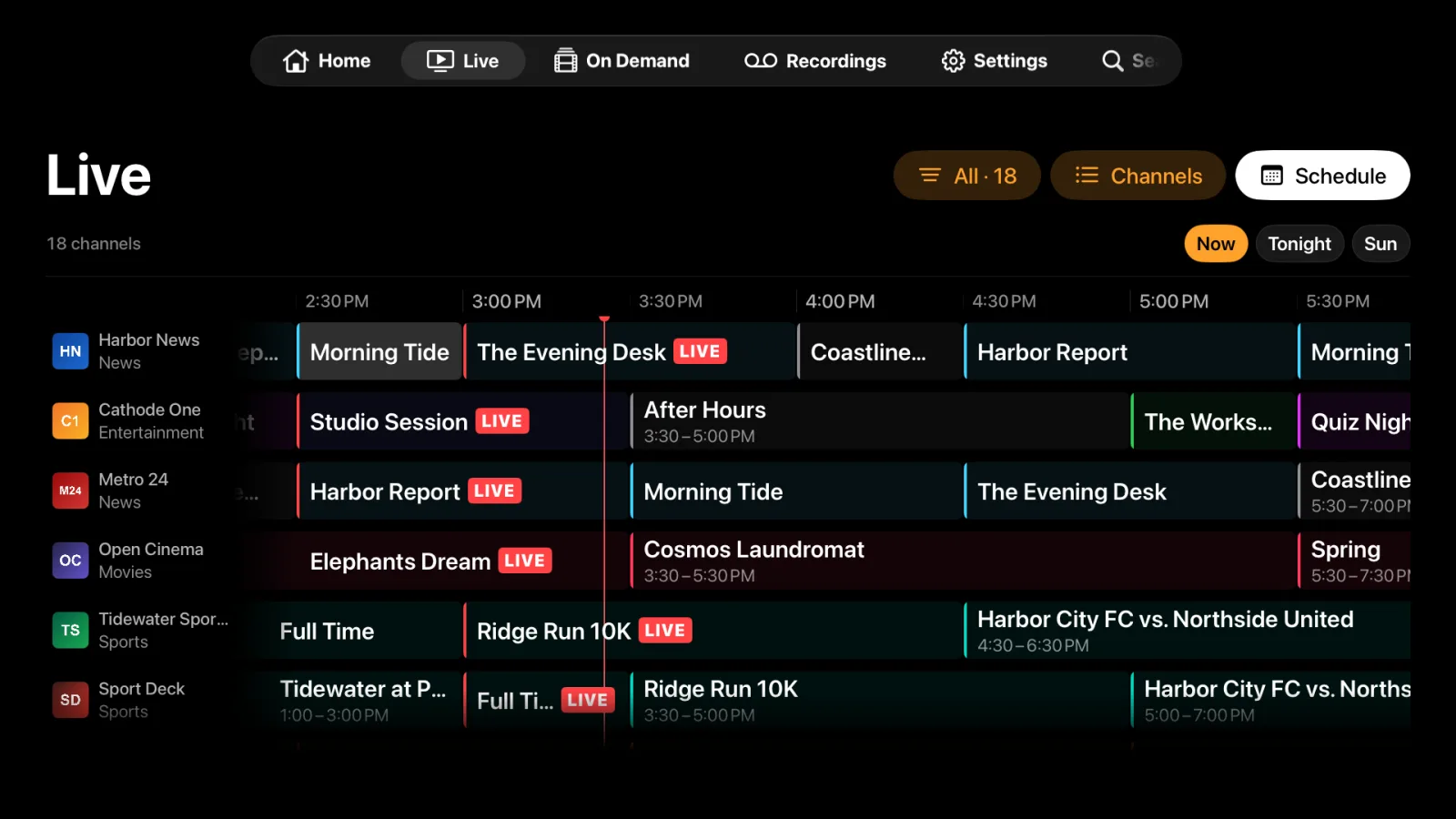Click the 4:00 PM time header
1456x819 pixels.
(840, 301)
